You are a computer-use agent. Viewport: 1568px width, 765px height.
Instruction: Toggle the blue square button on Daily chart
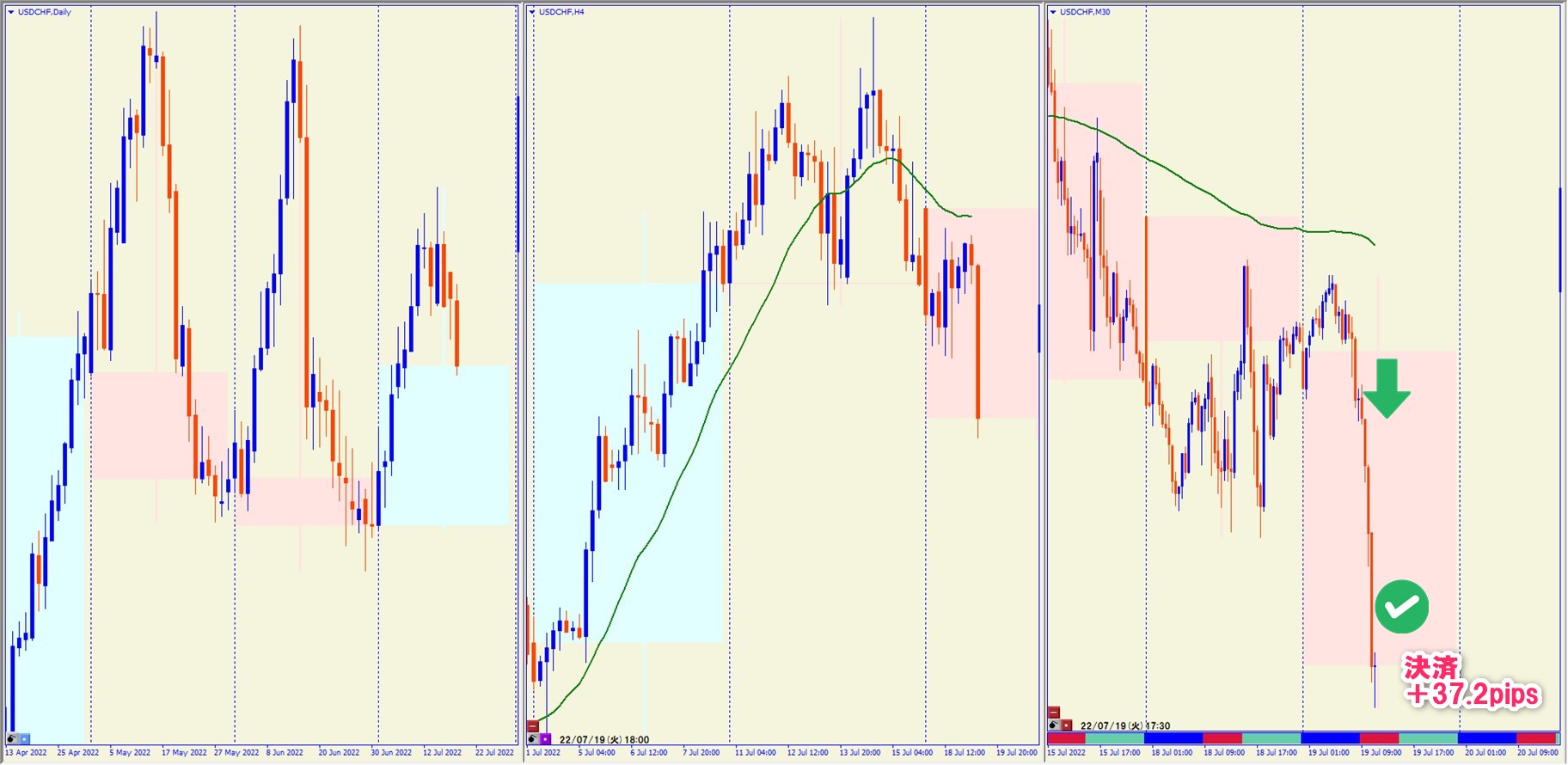pos(25,738)
